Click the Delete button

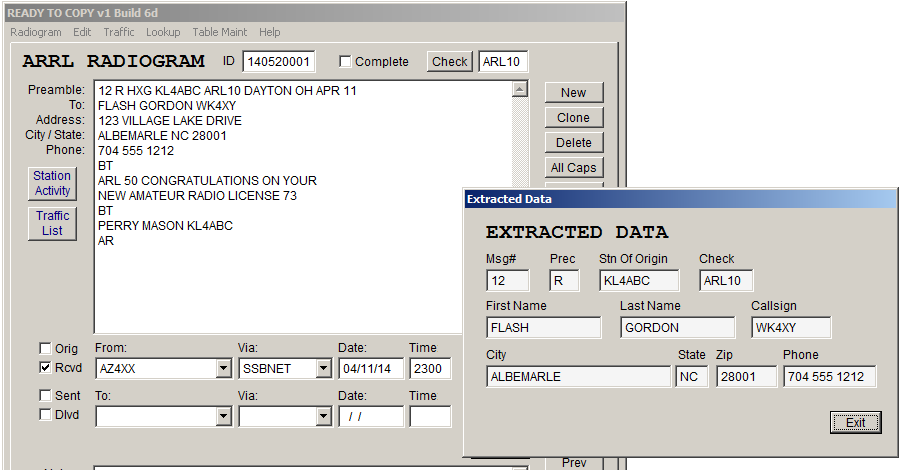(x=574, y=142)
